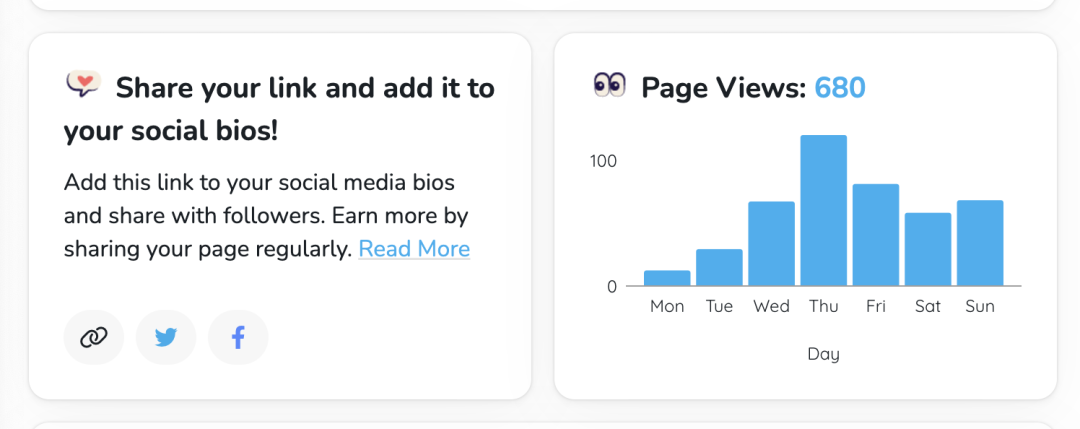Click the heart speech bubble emoji
Image resolution: width=1080 pixels, height=429 pixels.
[83, 85]
